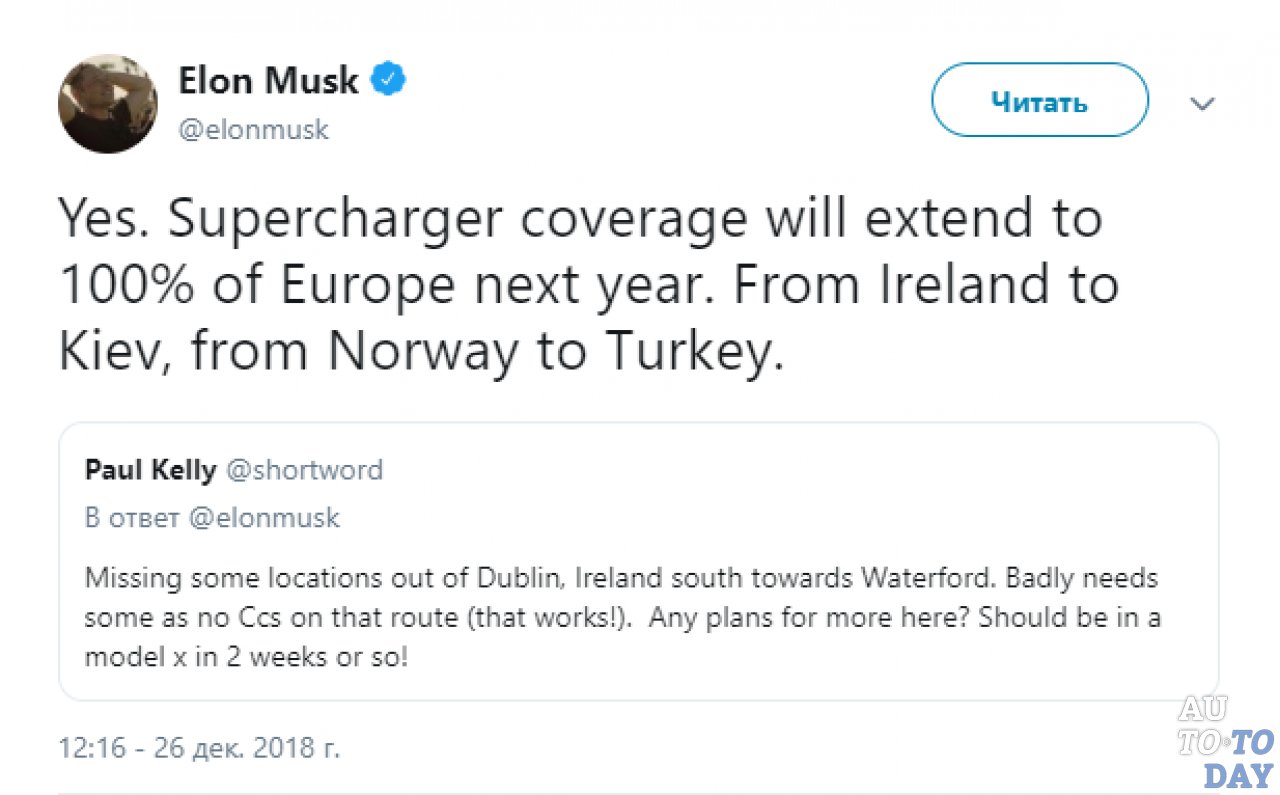Open the tweet options chevron dropdown
The image size is (1280, 795).
pos(1202,104)
